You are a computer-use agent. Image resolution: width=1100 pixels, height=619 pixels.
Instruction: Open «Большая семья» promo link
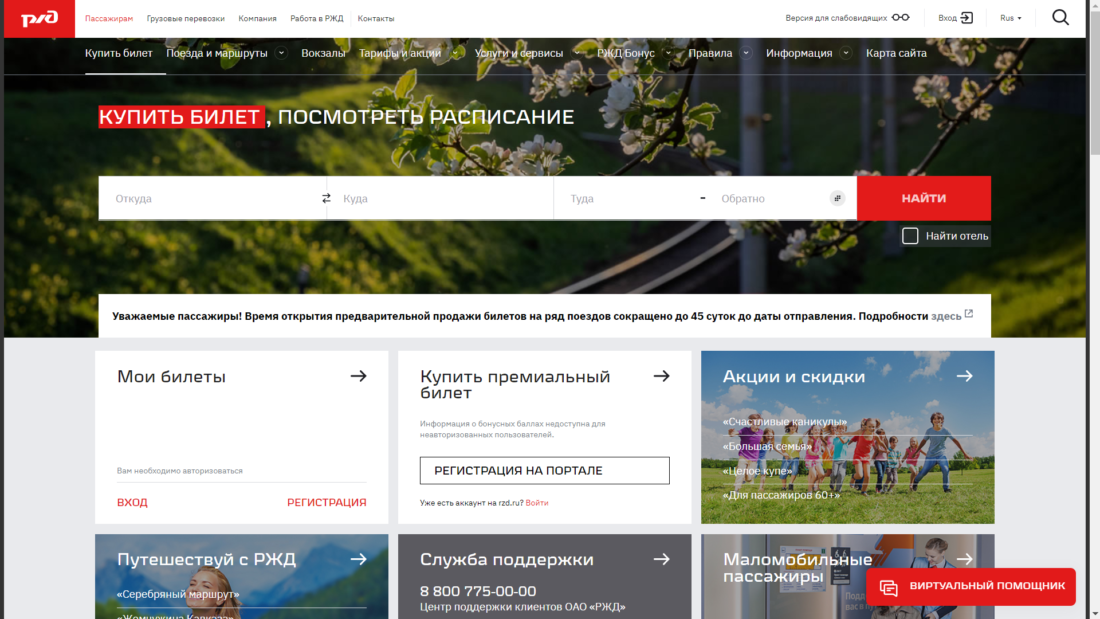click(767, 446)
